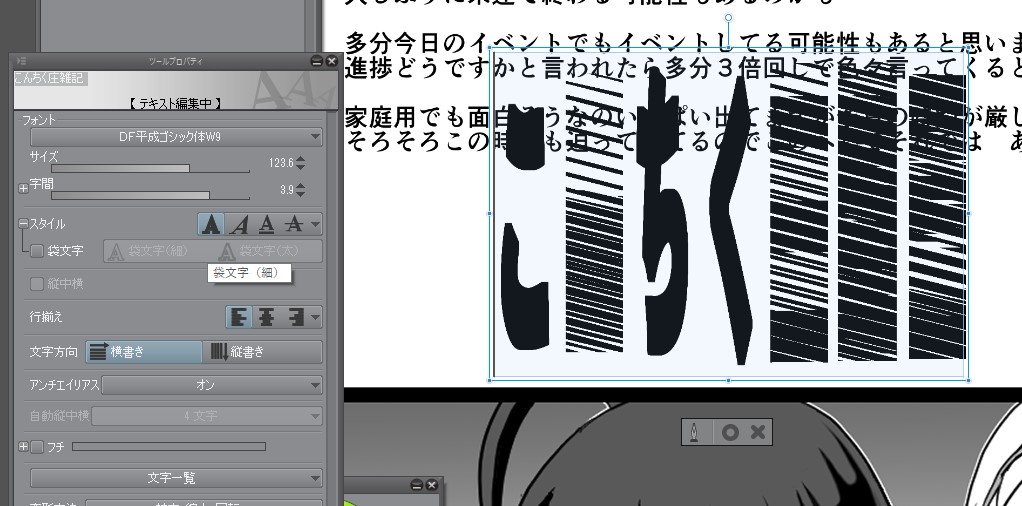Screen dimensions: 1022x506
Task: Expand the フチ options
Action: (x=23, y=447)
